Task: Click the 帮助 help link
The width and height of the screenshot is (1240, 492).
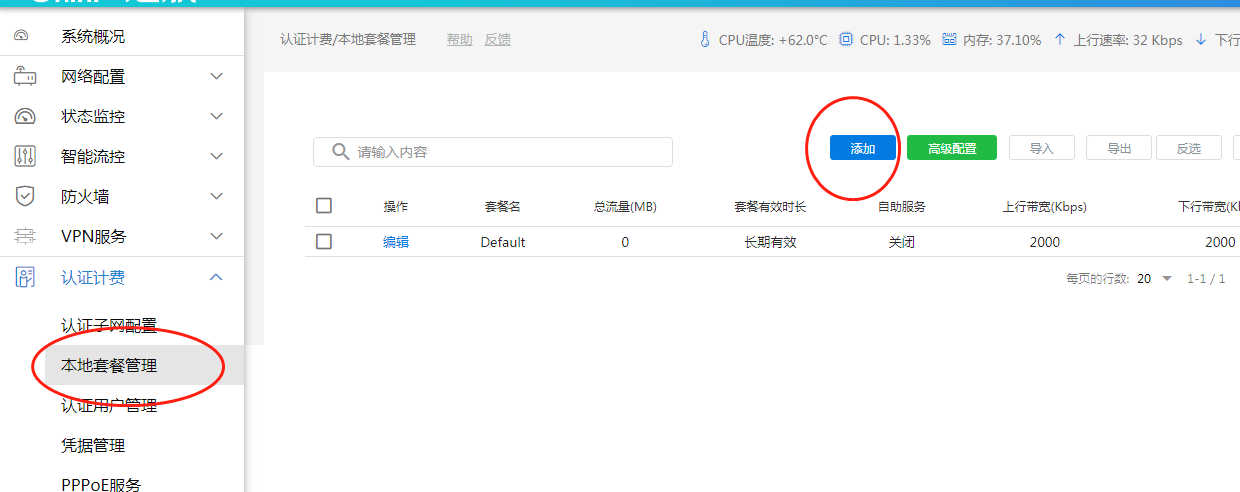Action: pos(459,40)
